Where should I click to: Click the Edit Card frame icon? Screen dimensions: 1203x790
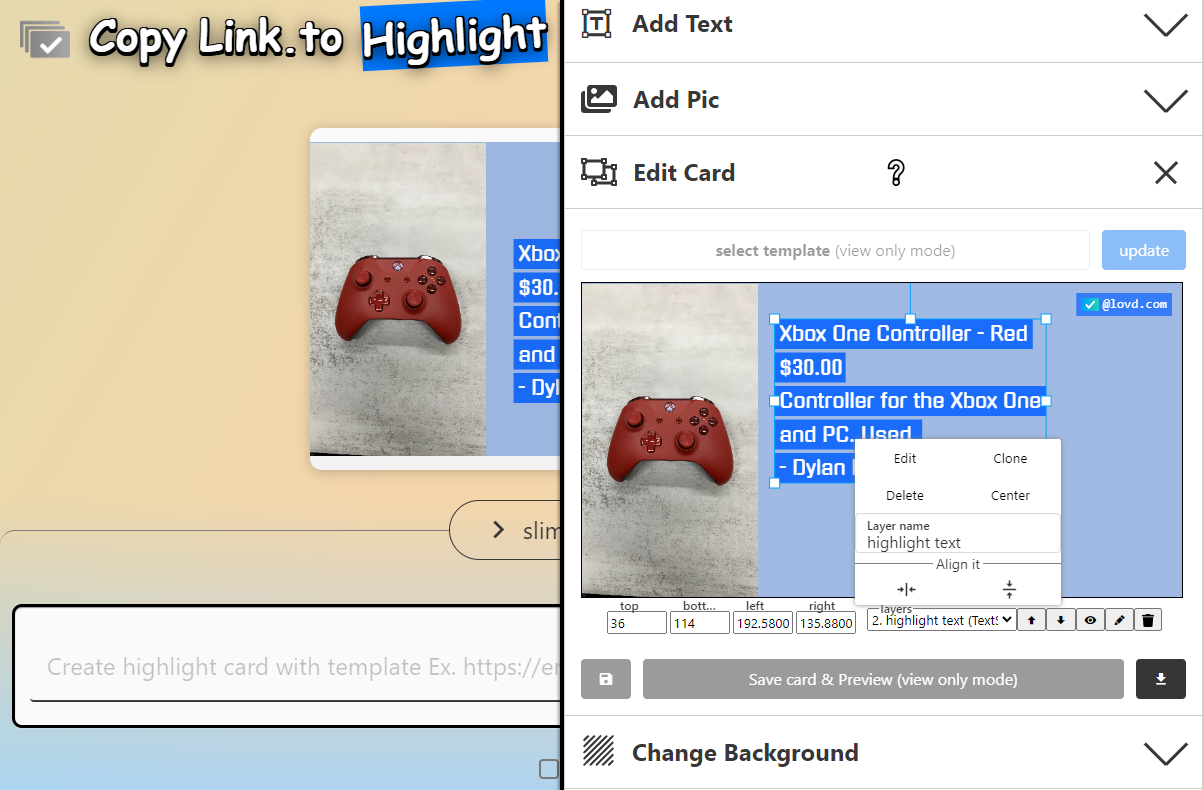[599, 172]
